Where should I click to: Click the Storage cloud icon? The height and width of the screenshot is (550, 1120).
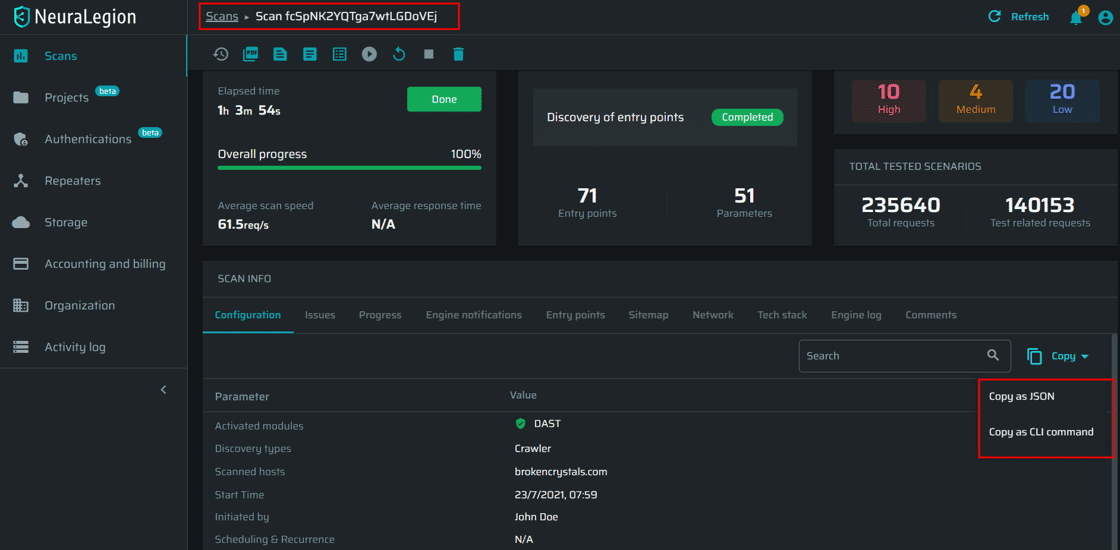click(21, 222)
